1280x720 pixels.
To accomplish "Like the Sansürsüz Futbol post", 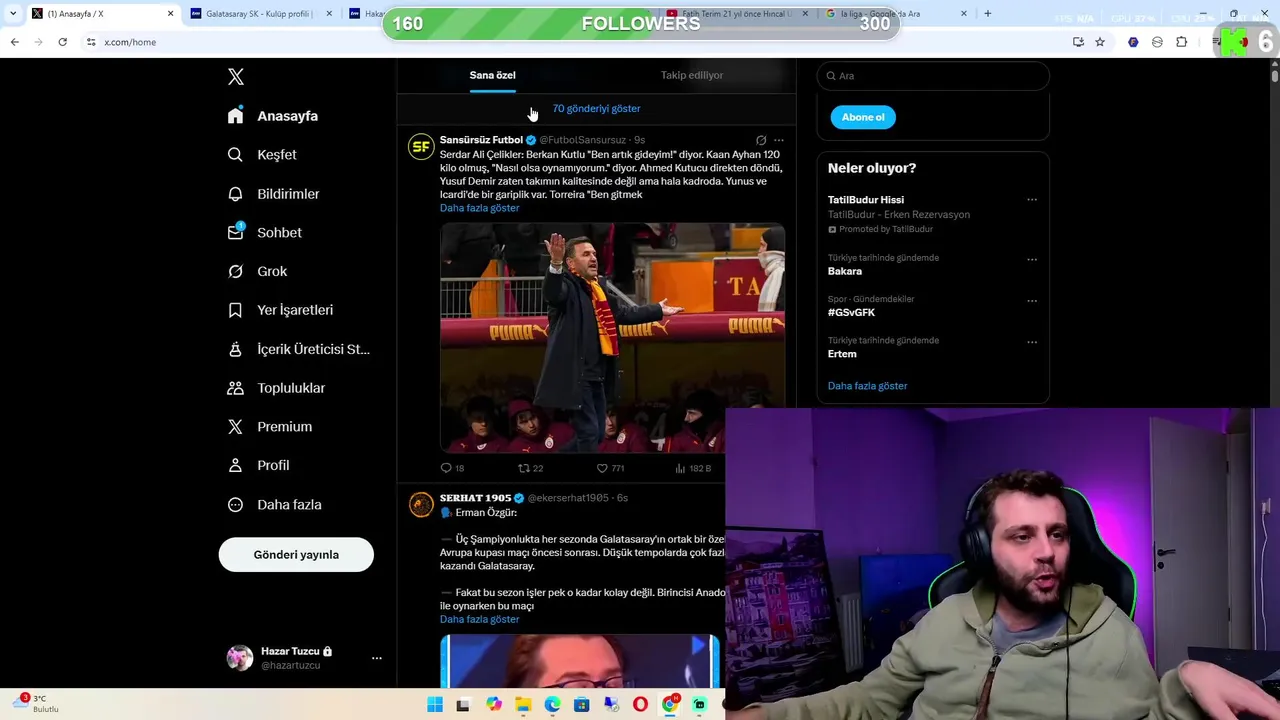I will pos(610,468).
